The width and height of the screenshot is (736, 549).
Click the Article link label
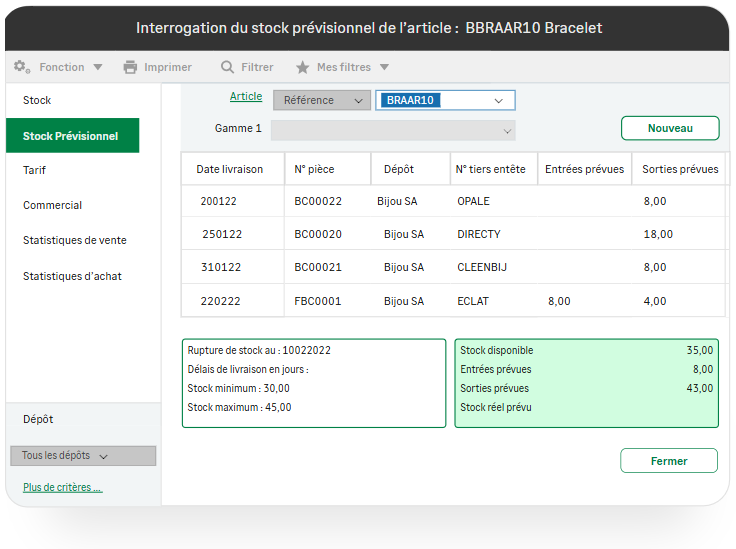[246, 97]
